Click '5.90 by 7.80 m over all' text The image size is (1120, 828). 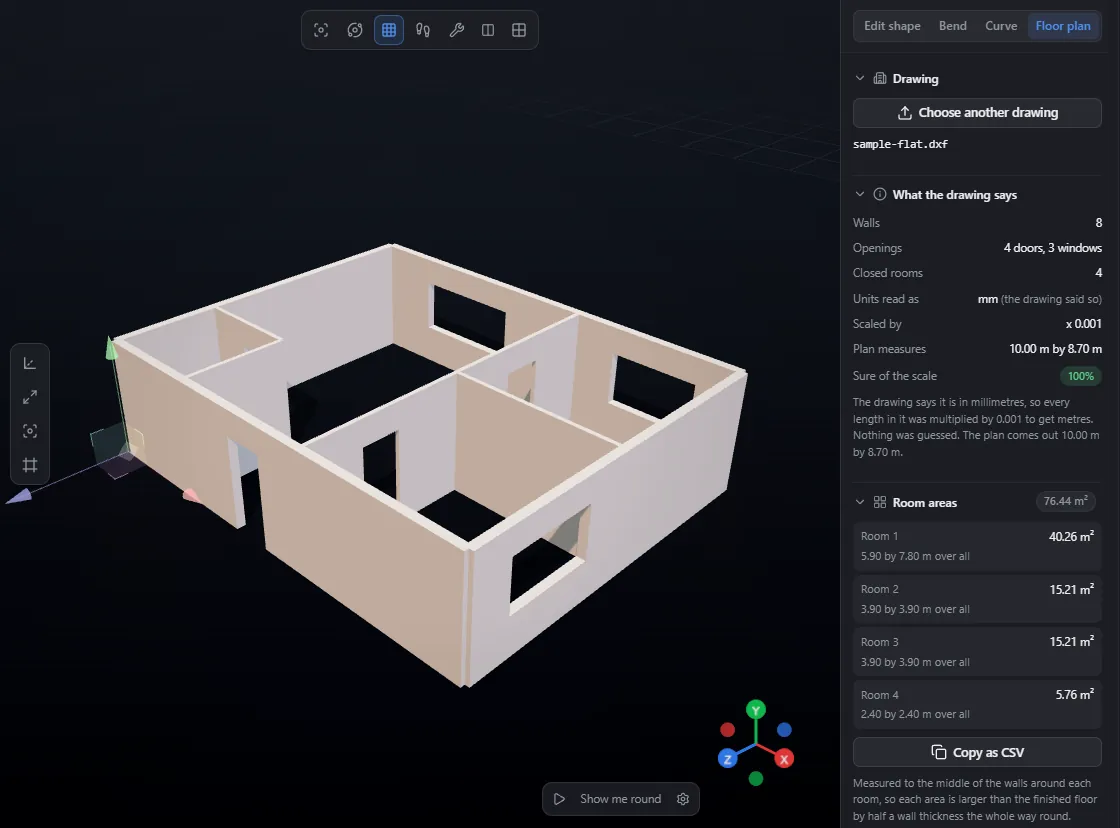(x=915, y=556)
